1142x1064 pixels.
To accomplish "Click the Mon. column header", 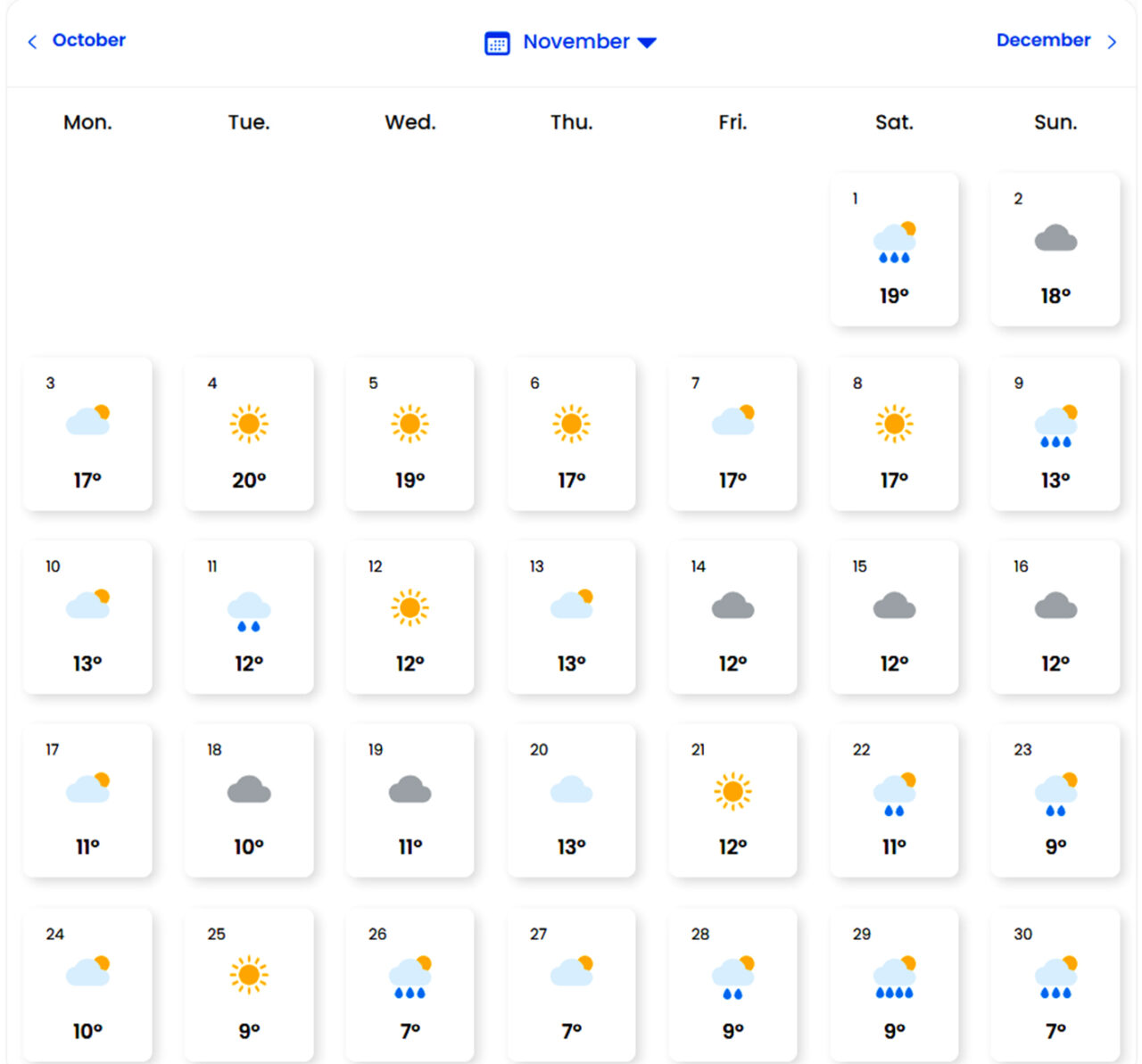I will (x=87, y=122).
